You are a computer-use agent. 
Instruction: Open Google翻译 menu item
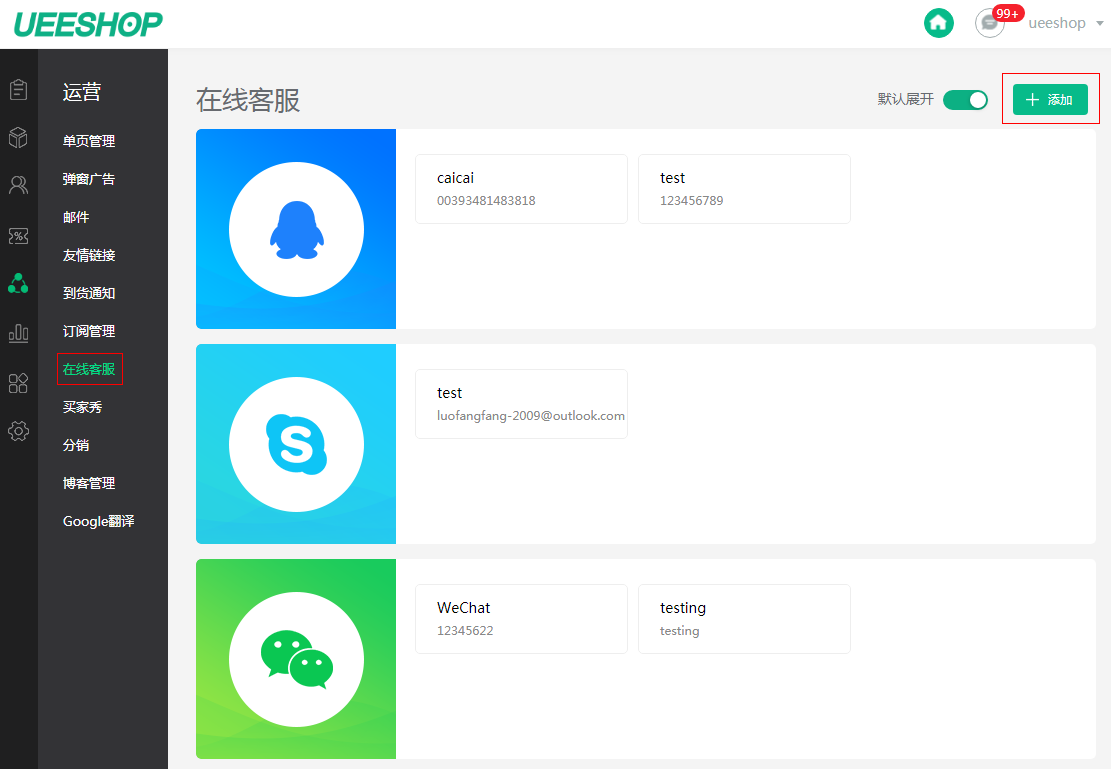(98, 522)
